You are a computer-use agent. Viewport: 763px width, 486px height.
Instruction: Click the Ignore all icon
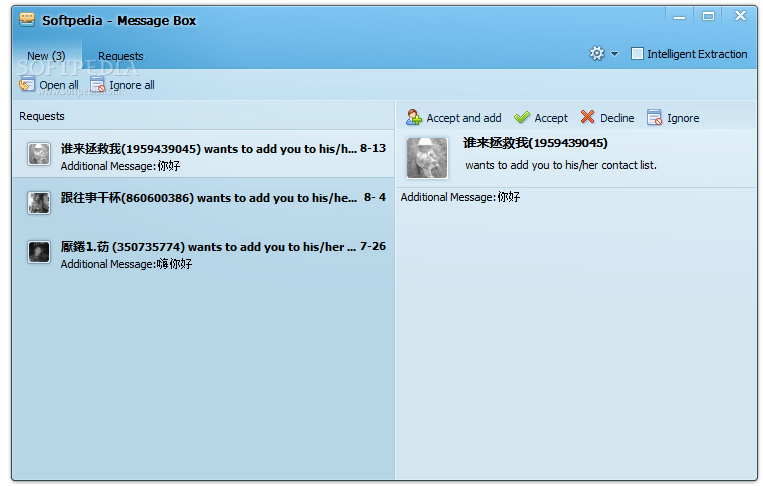pyautogui.click(x=97, y=85)
